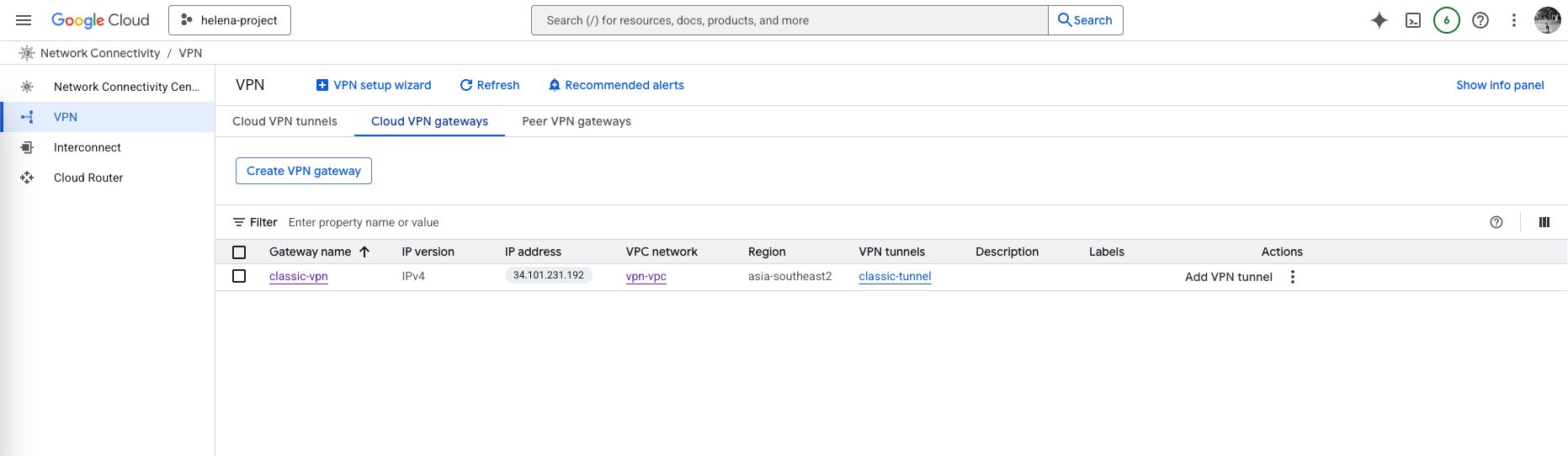Viewport: 1568px width, 456px height.
Task: Click Create VPN gateway button
Action: 303,171
